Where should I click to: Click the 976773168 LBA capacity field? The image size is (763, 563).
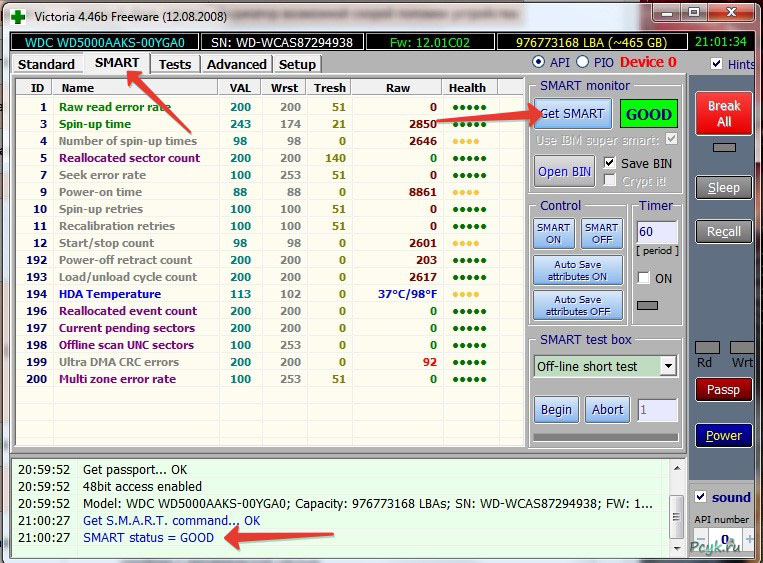click(591, 42)
